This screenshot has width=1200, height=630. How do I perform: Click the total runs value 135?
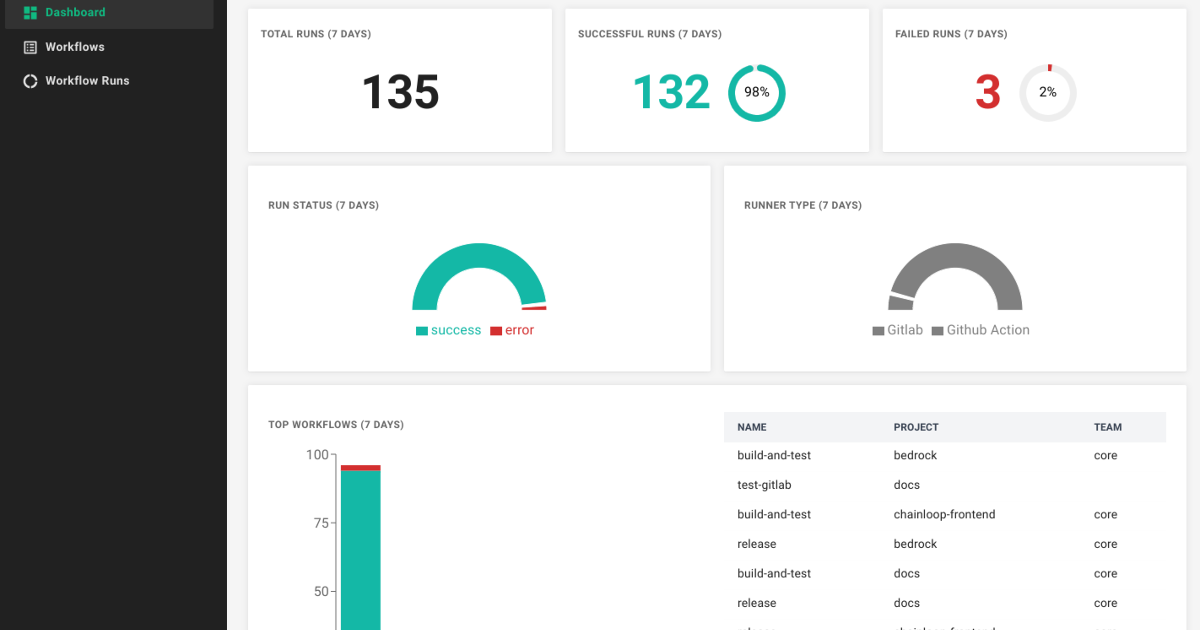click(400, 92)
